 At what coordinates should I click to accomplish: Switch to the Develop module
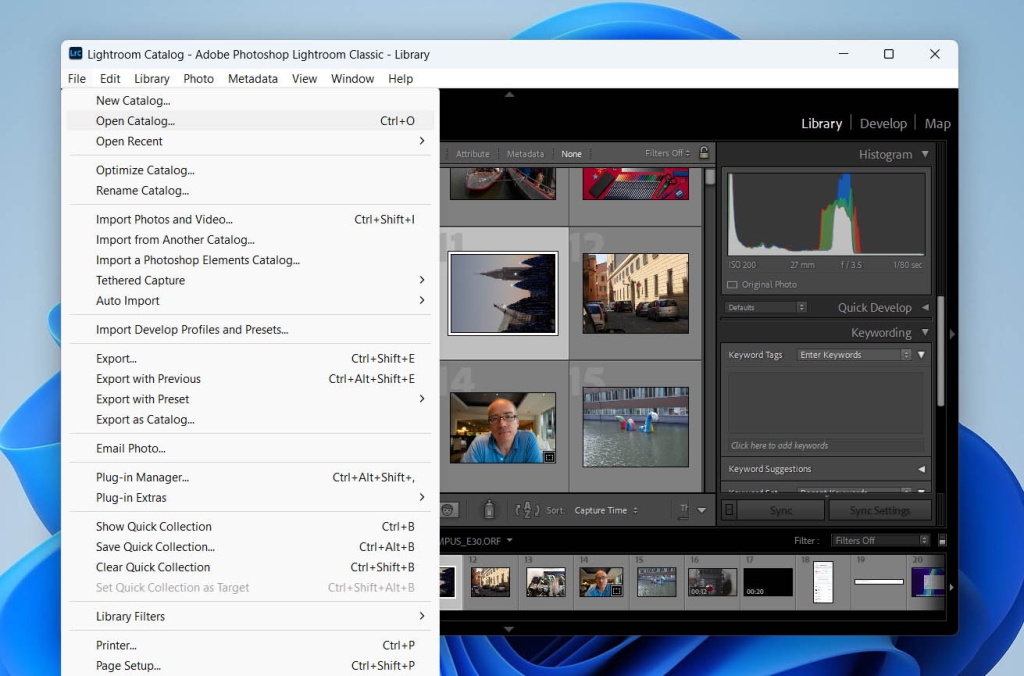click(x=883, y=123)
